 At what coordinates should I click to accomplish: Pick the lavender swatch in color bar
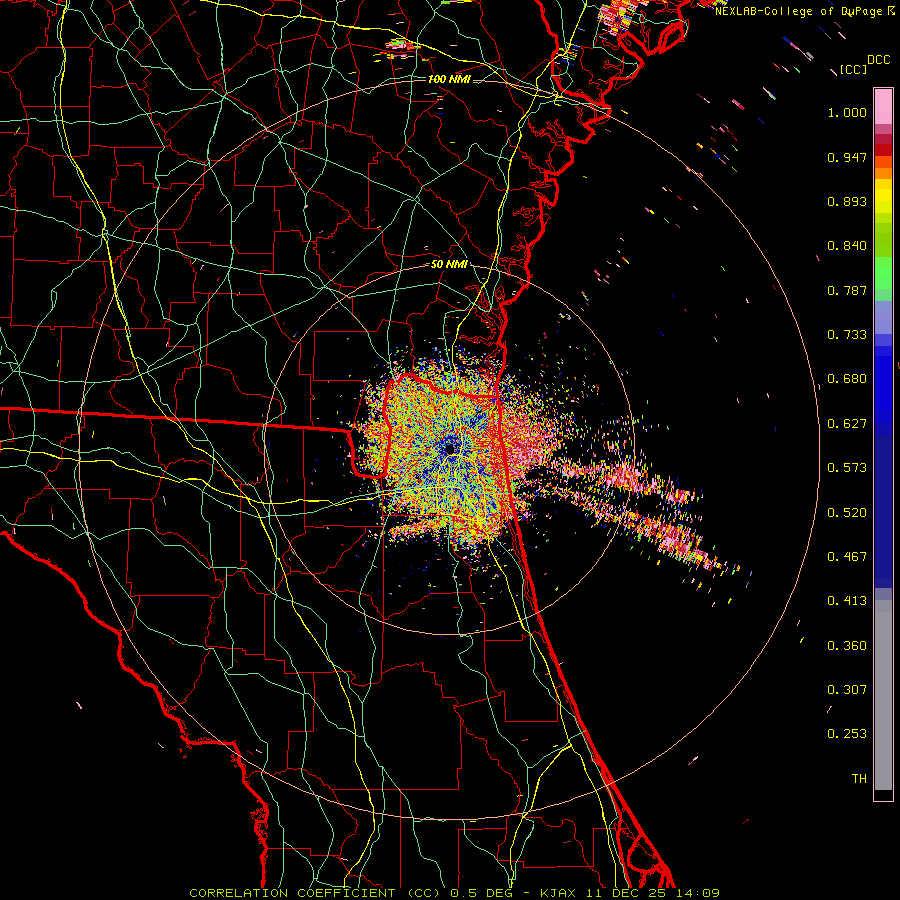point(883,317)
